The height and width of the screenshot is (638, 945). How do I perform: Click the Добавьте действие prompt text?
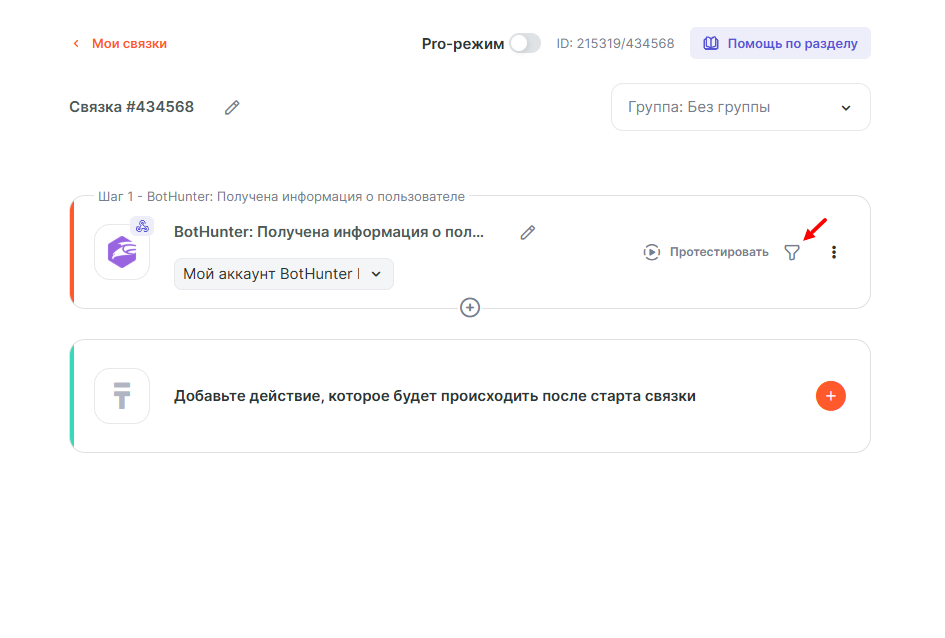tap(434, 396)
